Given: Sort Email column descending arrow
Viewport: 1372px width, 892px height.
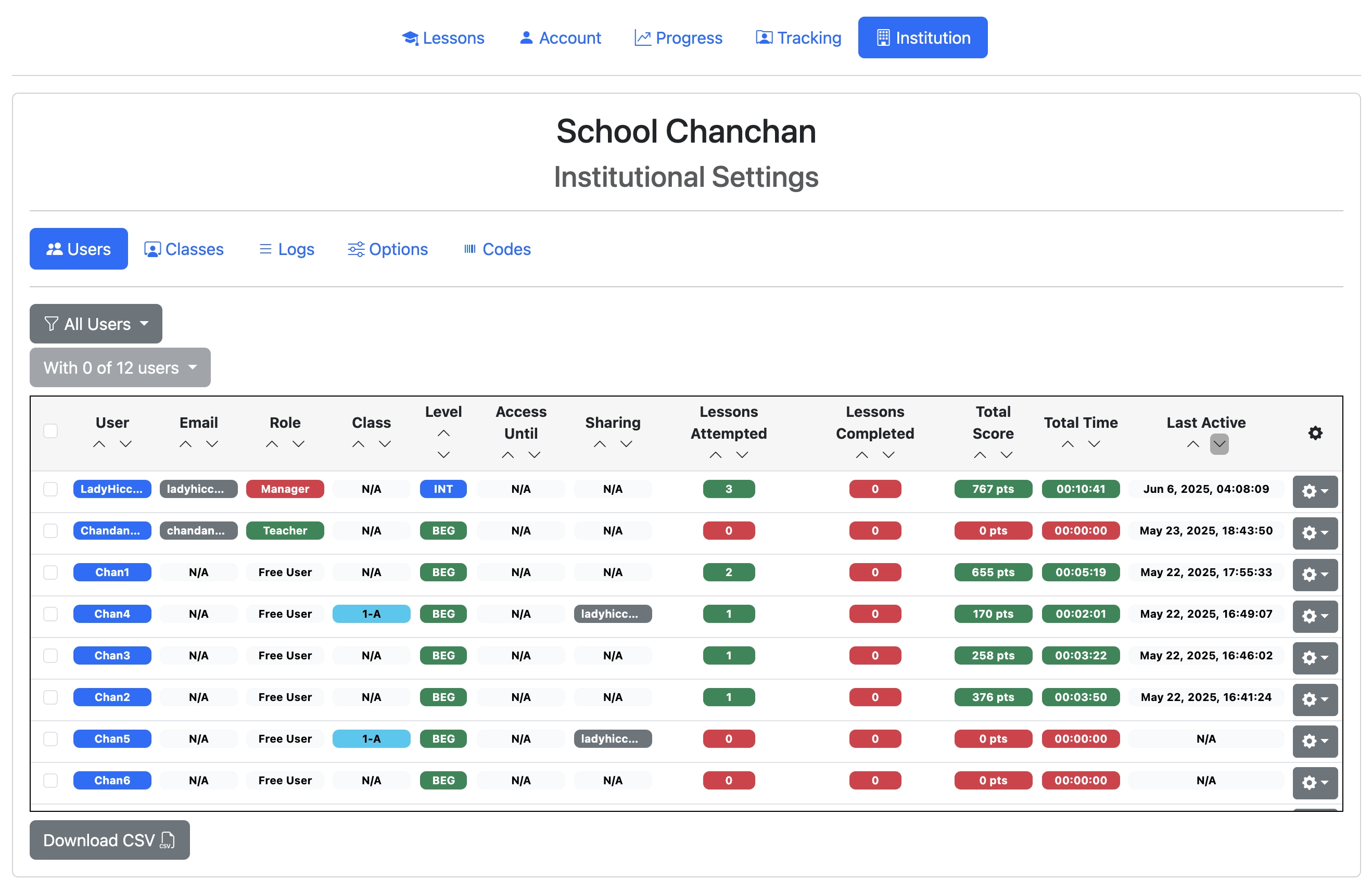Looking at the screenshot, I should pos(212,444).
